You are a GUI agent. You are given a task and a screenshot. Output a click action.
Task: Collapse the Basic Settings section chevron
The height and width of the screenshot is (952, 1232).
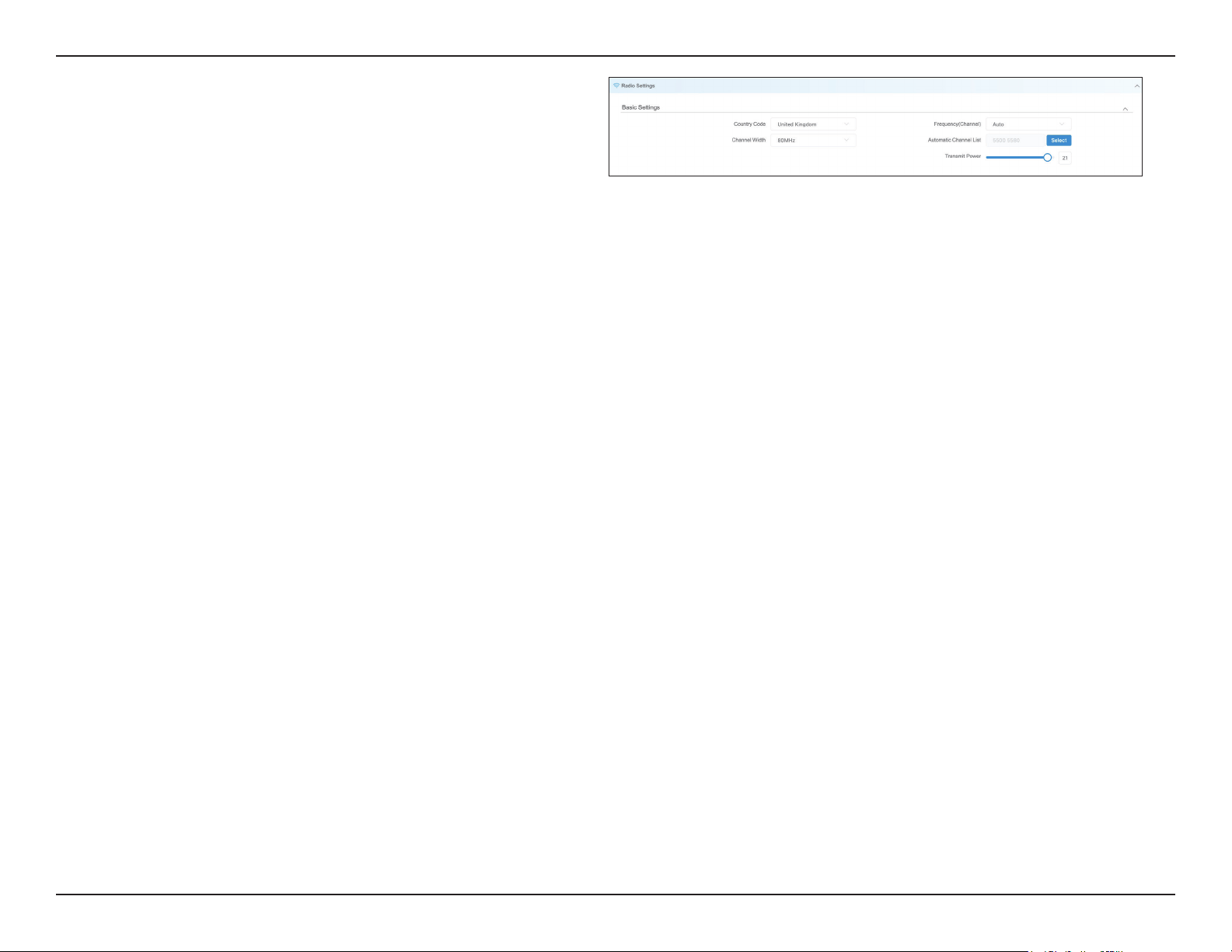pyautogui.click(x=1126, y=109)
